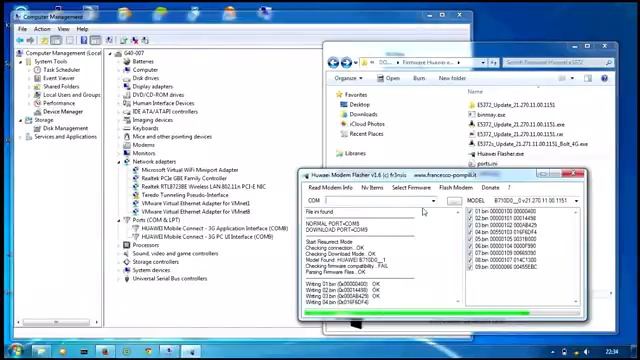This screenshot has width=640, height=360.
Task: Collapse Storage node in left tree
Action: (x=20, y=120)
